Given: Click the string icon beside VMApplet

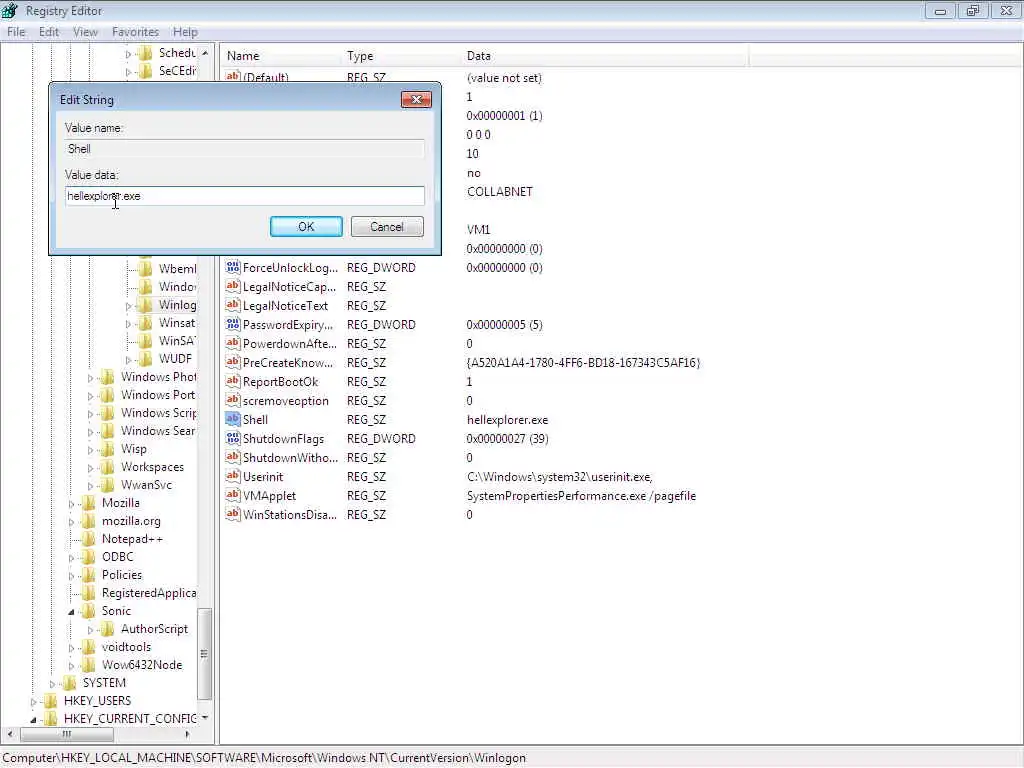Looking at the screenshot, I should (x=232, y=495).
